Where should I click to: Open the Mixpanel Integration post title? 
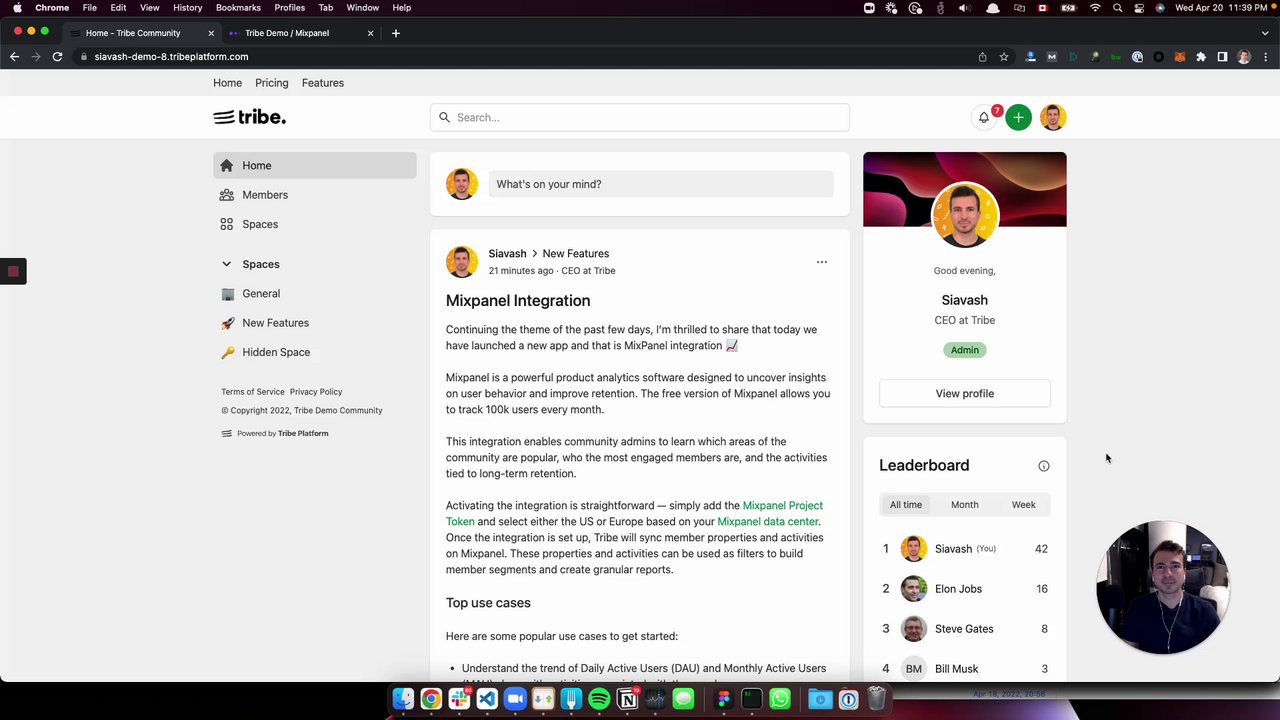(518, 301)
